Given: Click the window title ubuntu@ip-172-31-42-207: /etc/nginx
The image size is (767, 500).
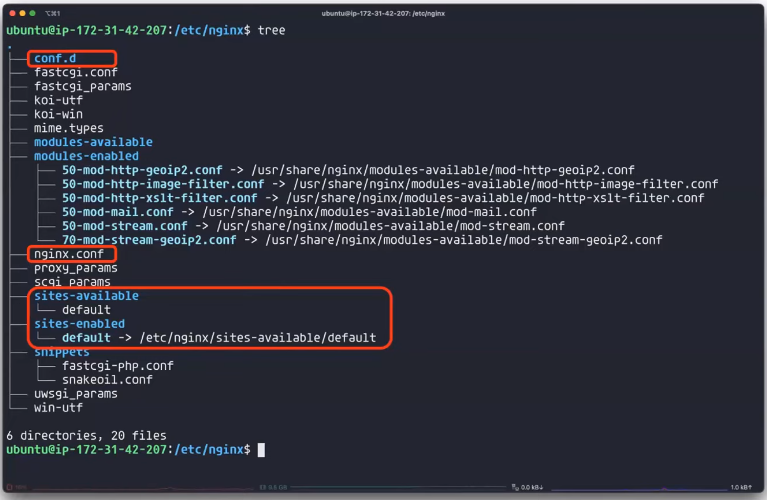Looking at the screenshot, I should click(383, 14).
